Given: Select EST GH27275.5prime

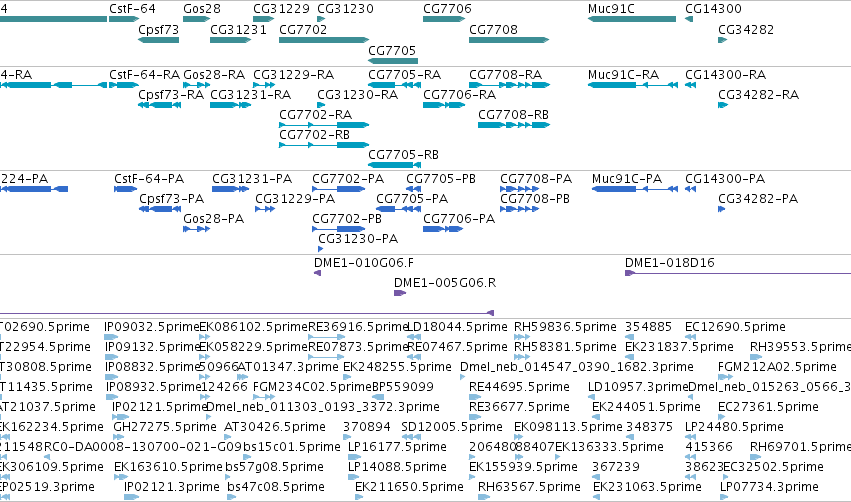Looking at the screenshot, I should coord(119,437).
